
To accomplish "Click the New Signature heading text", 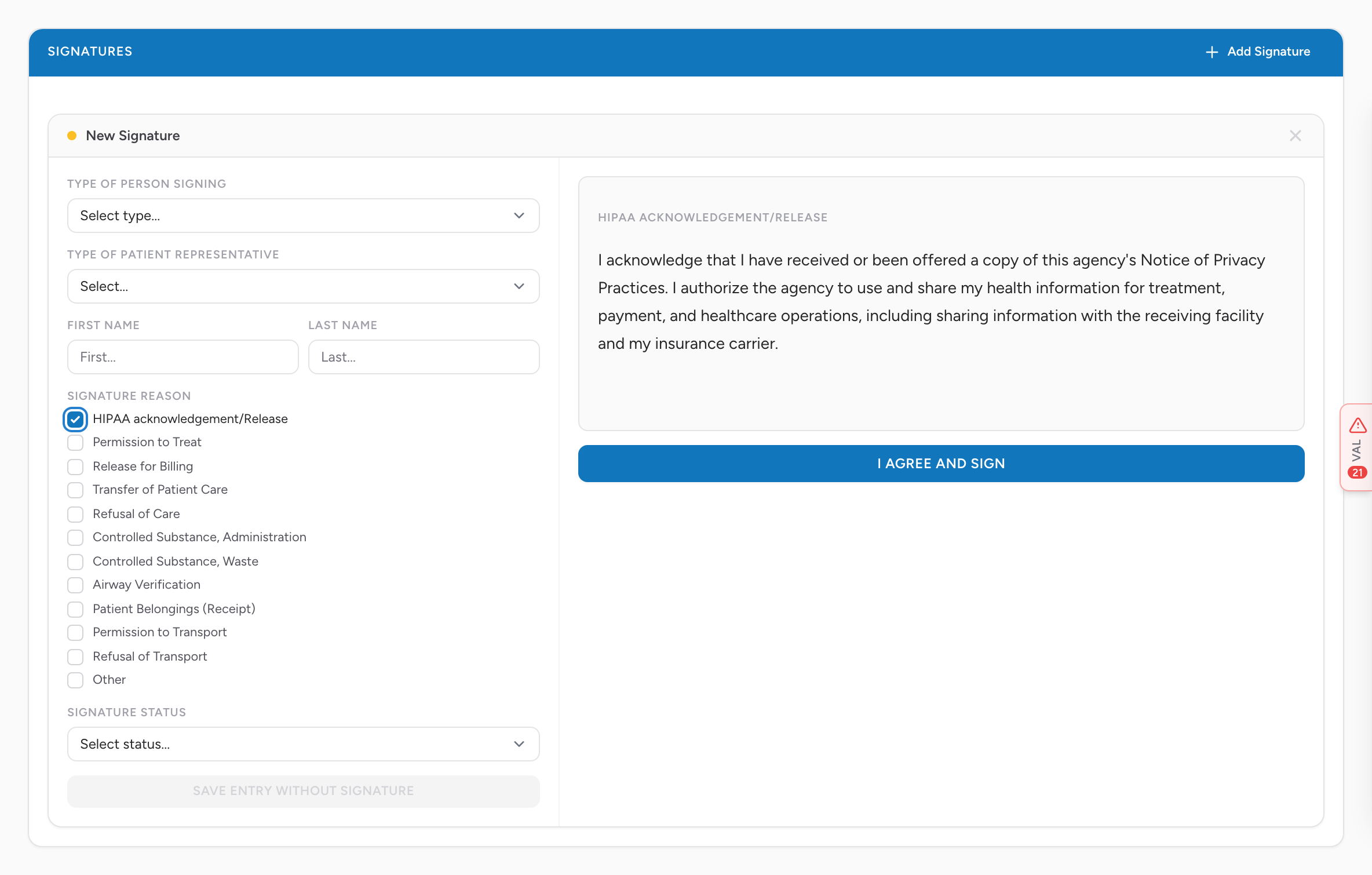I will 133,136.
